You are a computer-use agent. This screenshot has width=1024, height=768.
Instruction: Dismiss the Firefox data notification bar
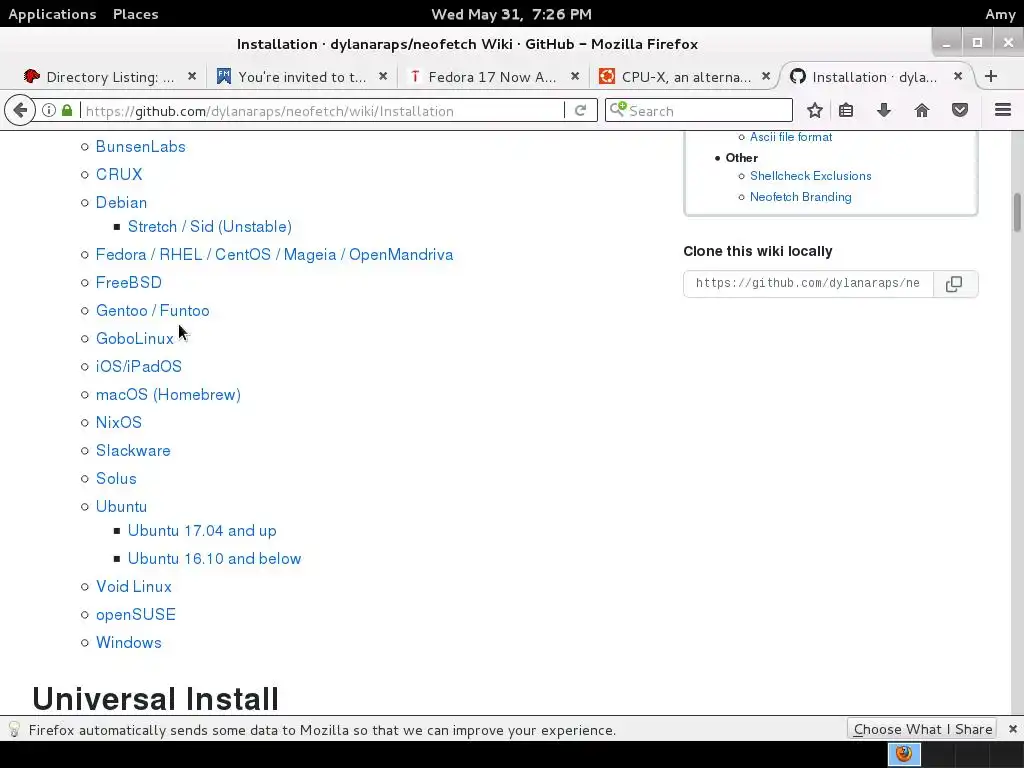[1012, 729]
